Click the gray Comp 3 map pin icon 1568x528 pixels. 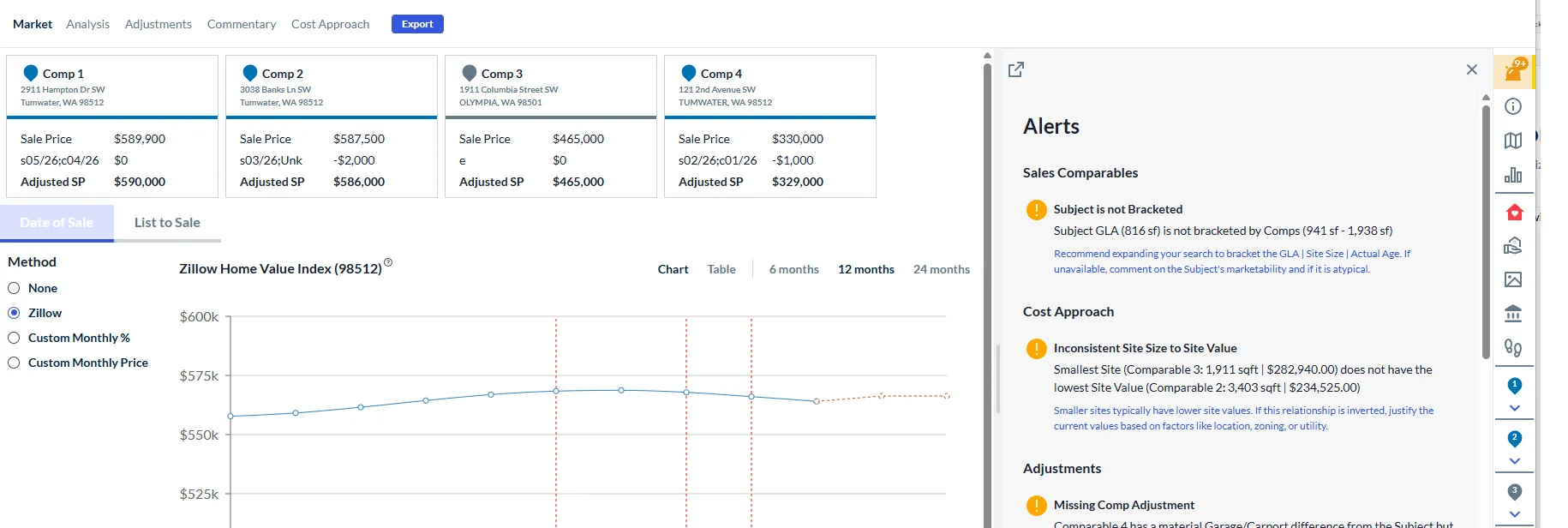click(470, 73)
